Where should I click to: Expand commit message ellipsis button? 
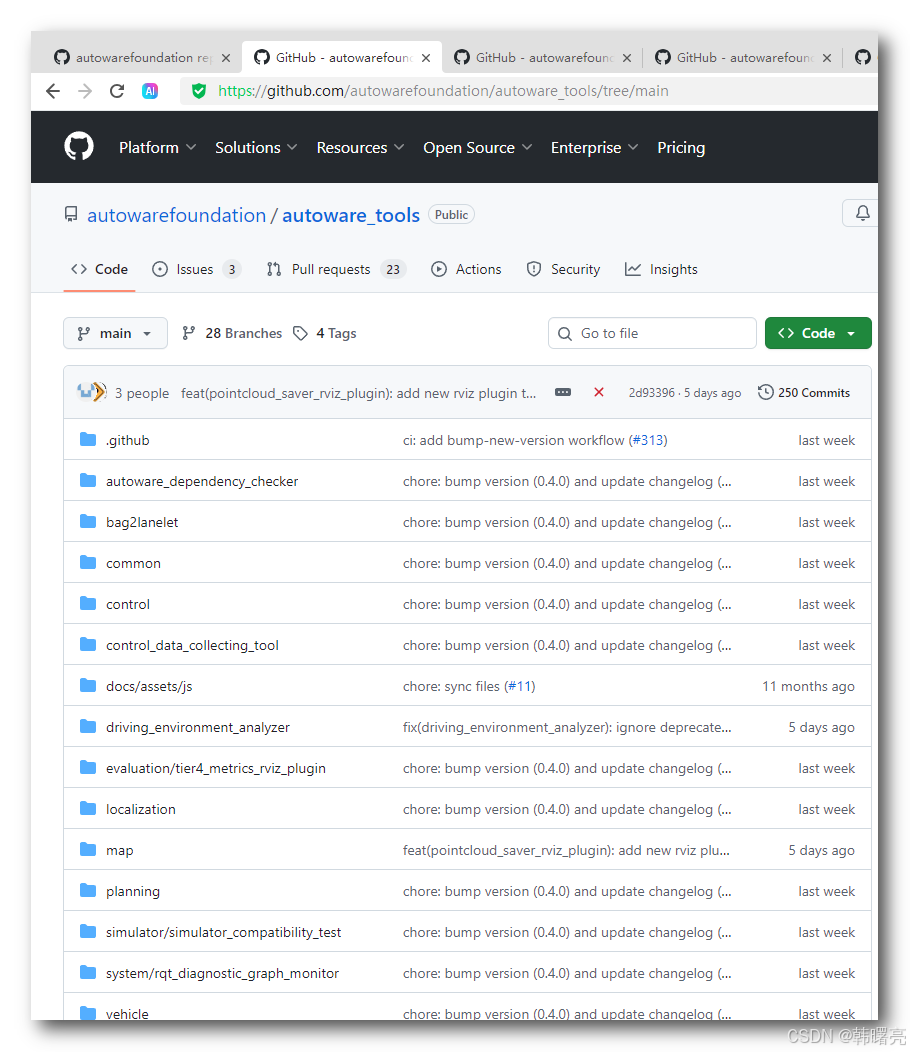(563, 392)
